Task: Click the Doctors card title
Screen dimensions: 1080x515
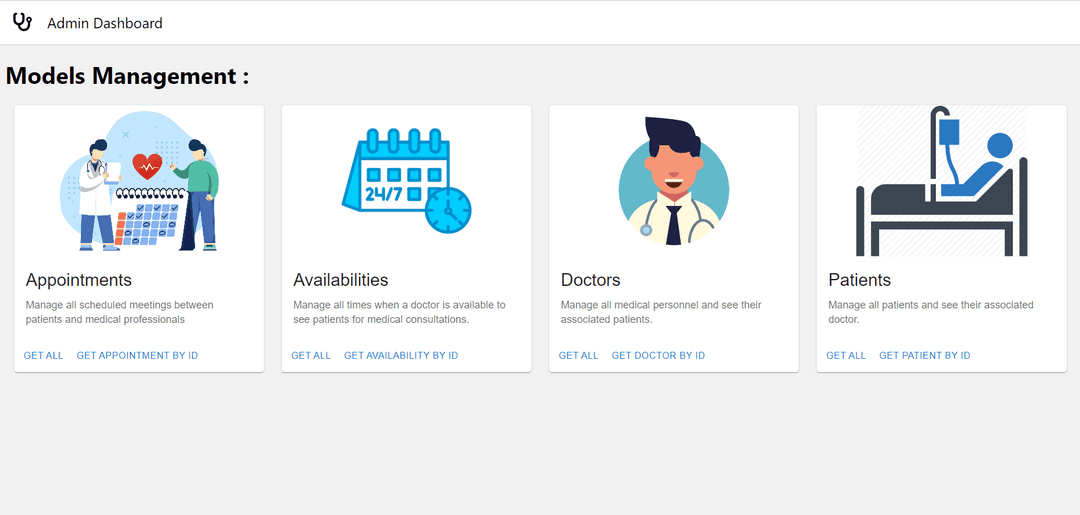Action: [590, 280]
